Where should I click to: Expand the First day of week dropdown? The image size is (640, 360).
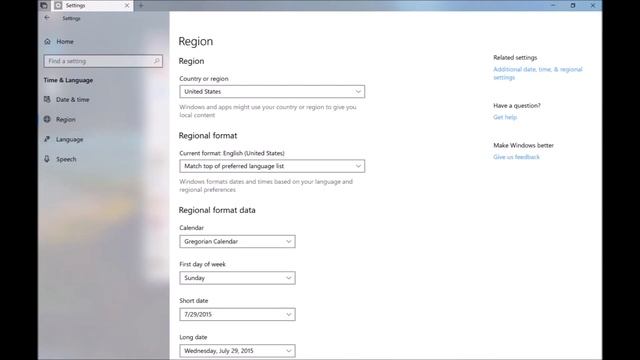(238, 278)
